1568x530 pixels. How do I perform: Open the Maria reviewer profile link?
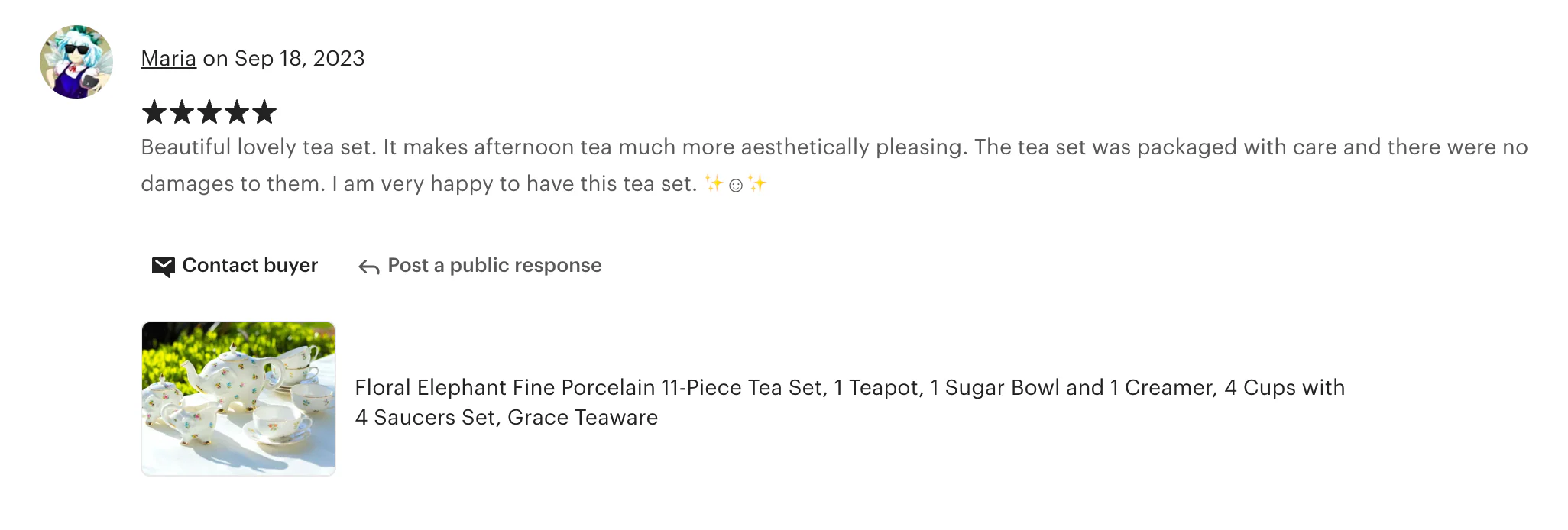(168, 59)
